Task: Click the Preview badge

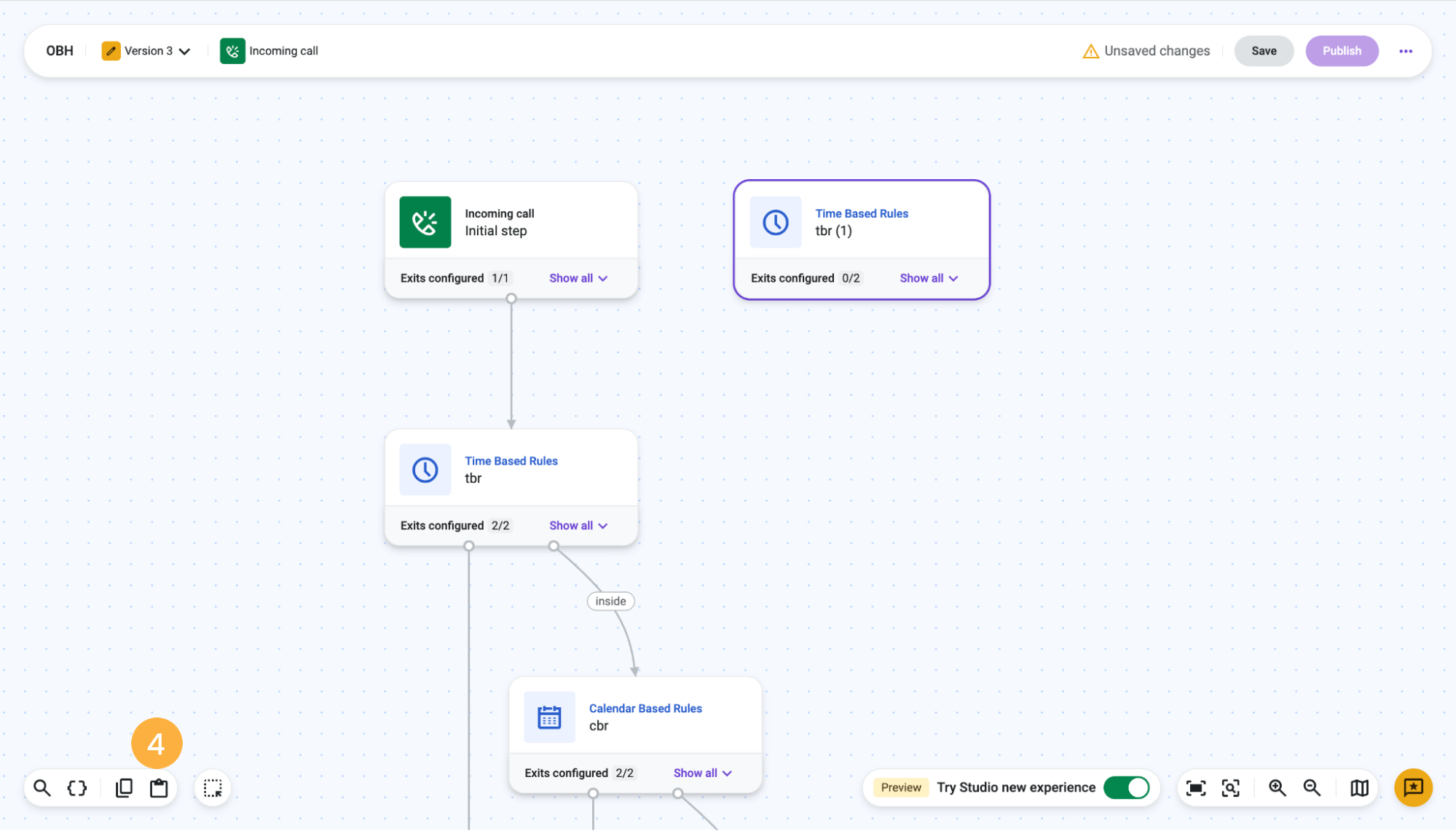Action: click(x=901, y=788)
